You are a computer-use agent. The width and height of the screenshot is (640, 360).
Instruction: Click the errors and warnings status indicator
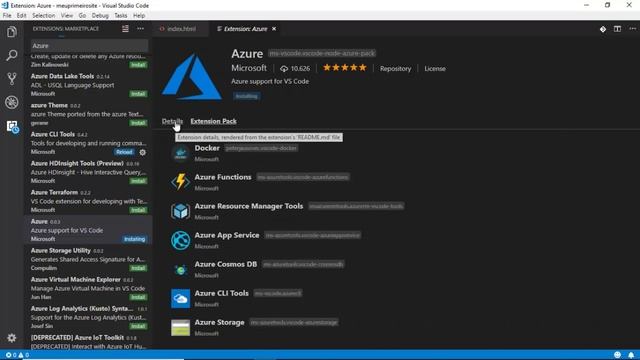pyautogui.click(x=17, y=355)
